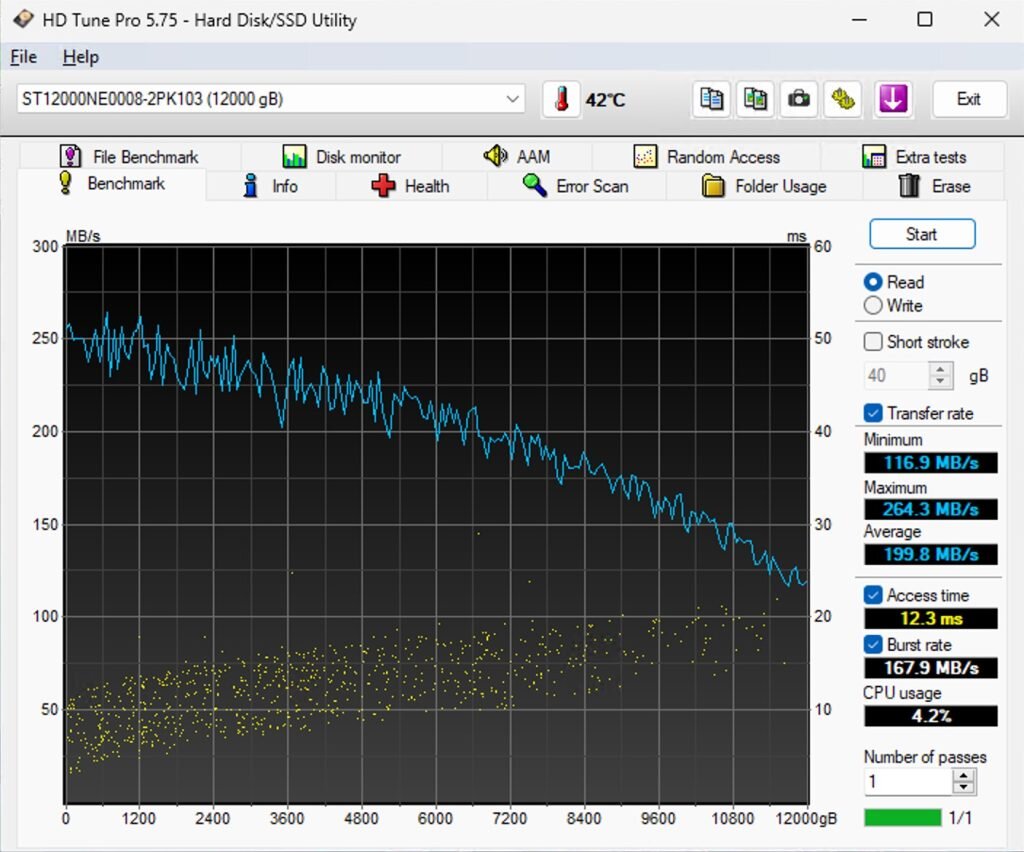Decrease short stroke gB value stepper
1024x852 pixels.
coord(940,382)
